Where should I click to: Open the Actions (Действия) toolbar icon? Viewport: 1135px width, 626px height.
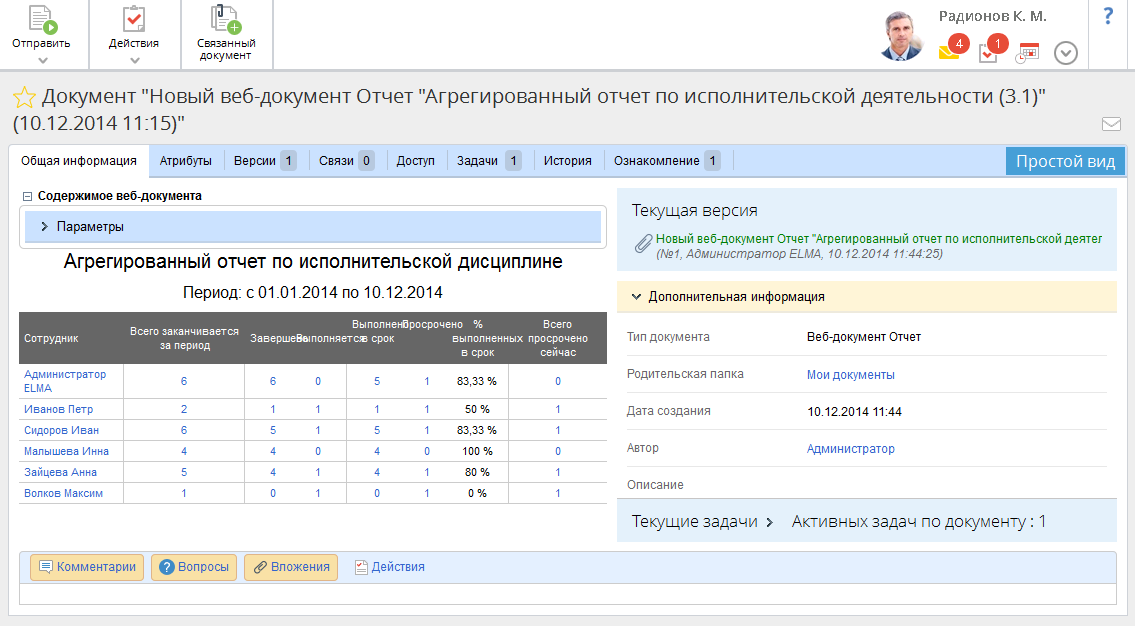click(134, 22)
